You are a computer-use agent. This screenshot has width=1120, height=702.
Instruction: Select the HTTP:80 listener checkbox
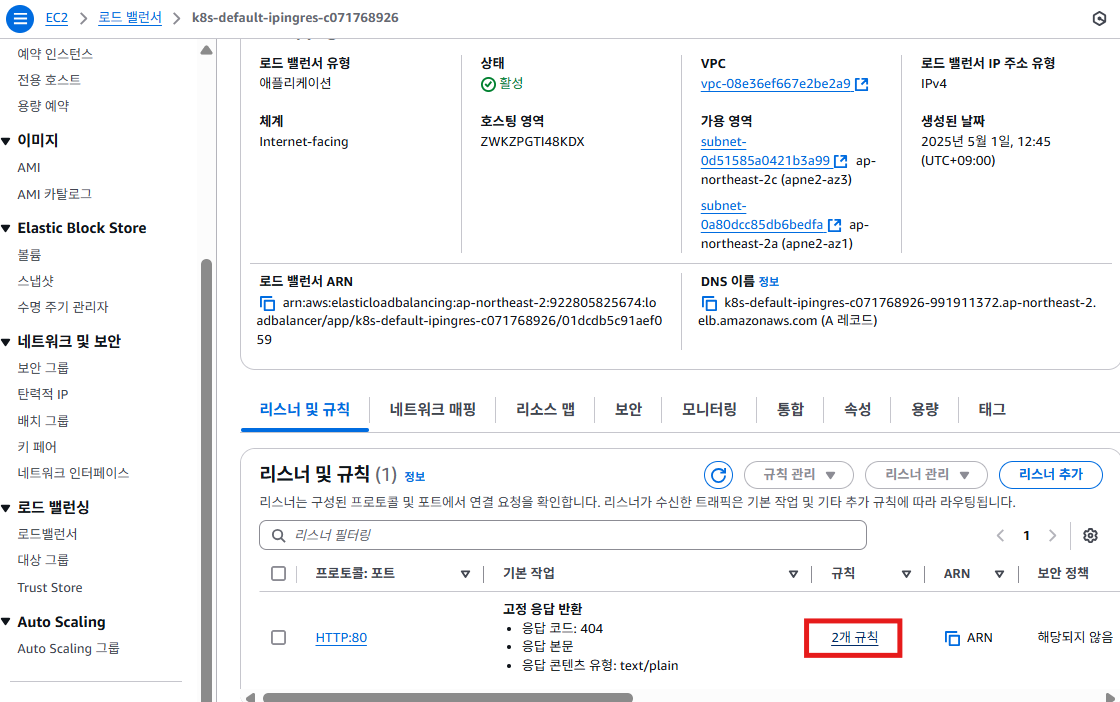pyautogui.click(x=279, y=638)
